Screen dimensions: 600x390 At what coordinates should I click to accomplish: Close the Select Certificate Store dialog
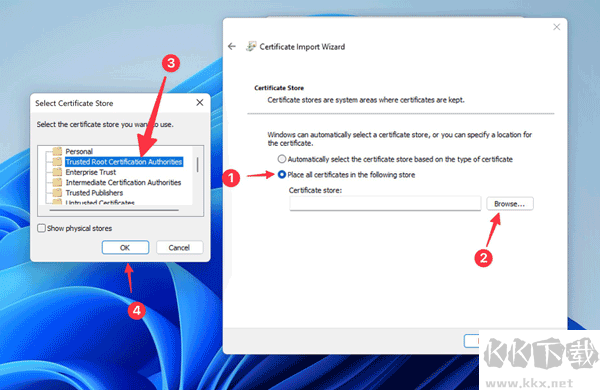click(x=200, y=103)
